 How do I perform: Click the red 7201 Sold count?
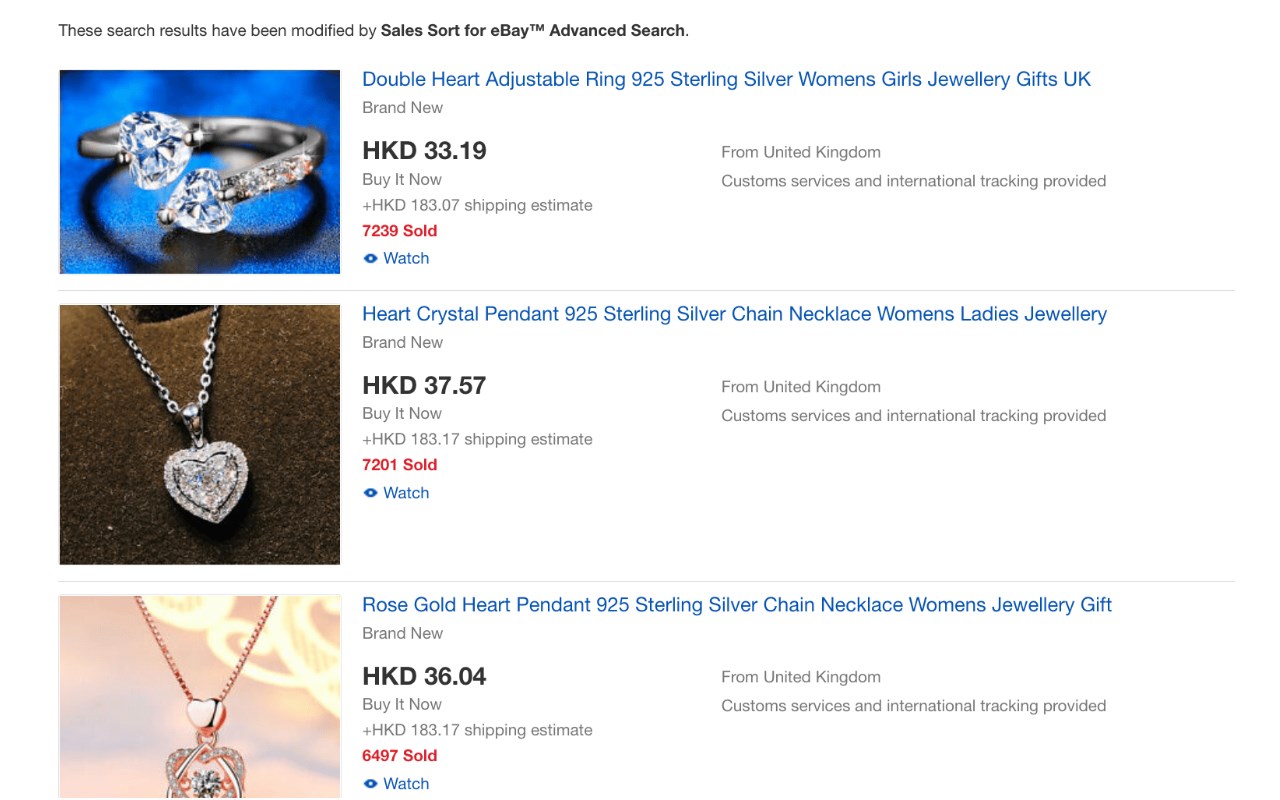(400, 465)
